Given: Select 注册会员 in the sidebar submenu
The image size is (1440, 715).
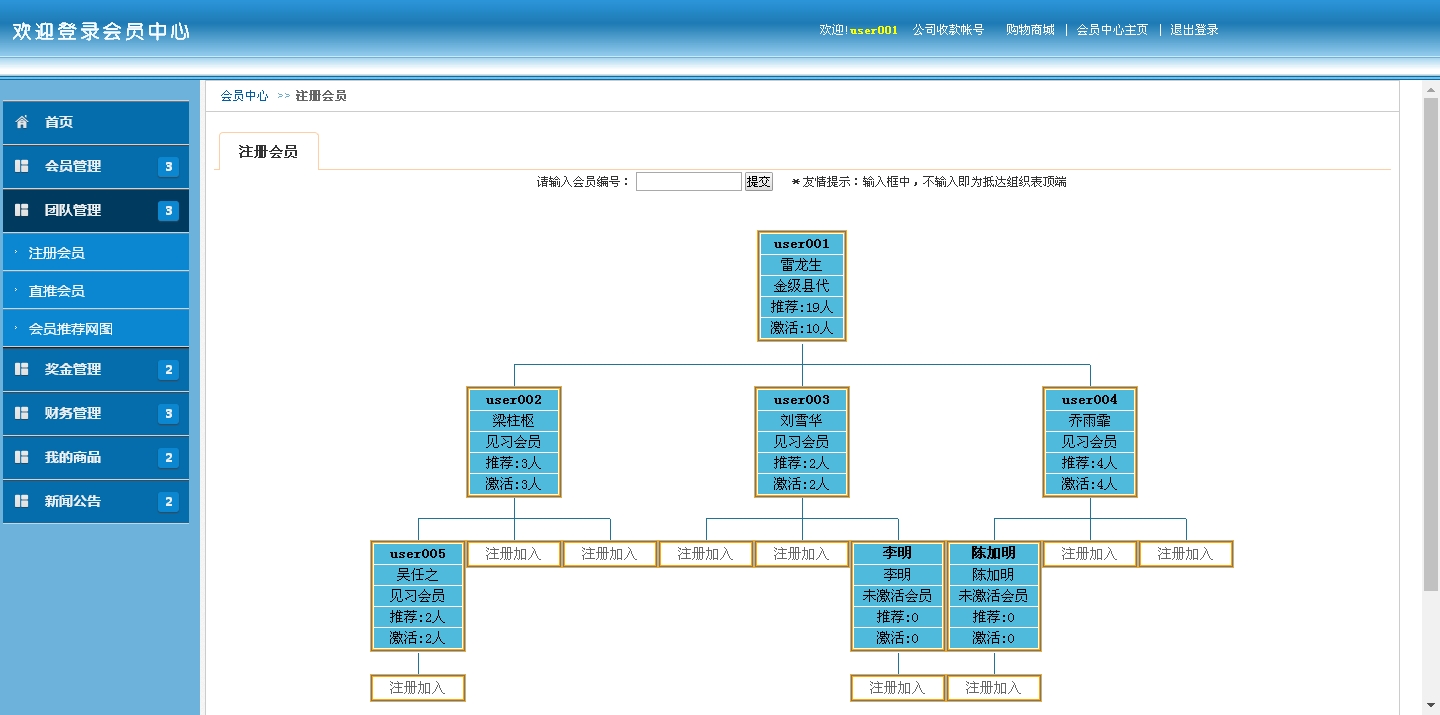Looking at the screenshot, I should pyautogui.click(x=96, y=253).
